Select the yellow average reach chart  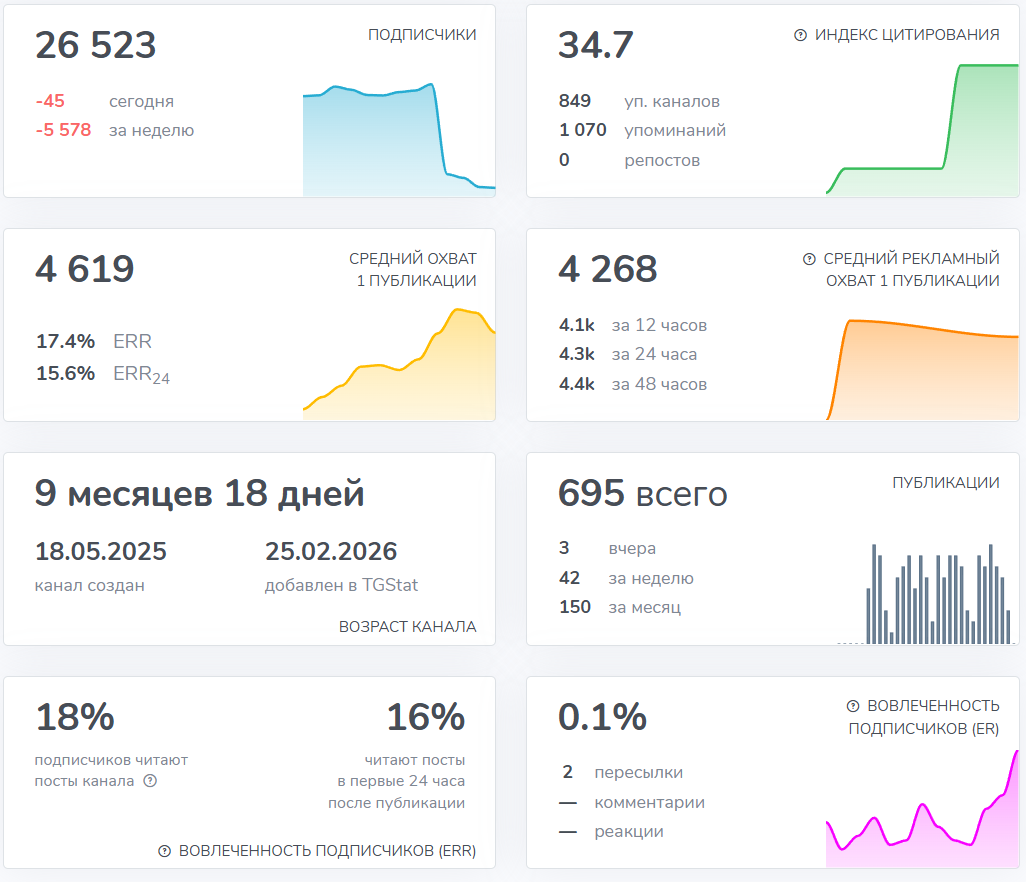pos(398,370)
